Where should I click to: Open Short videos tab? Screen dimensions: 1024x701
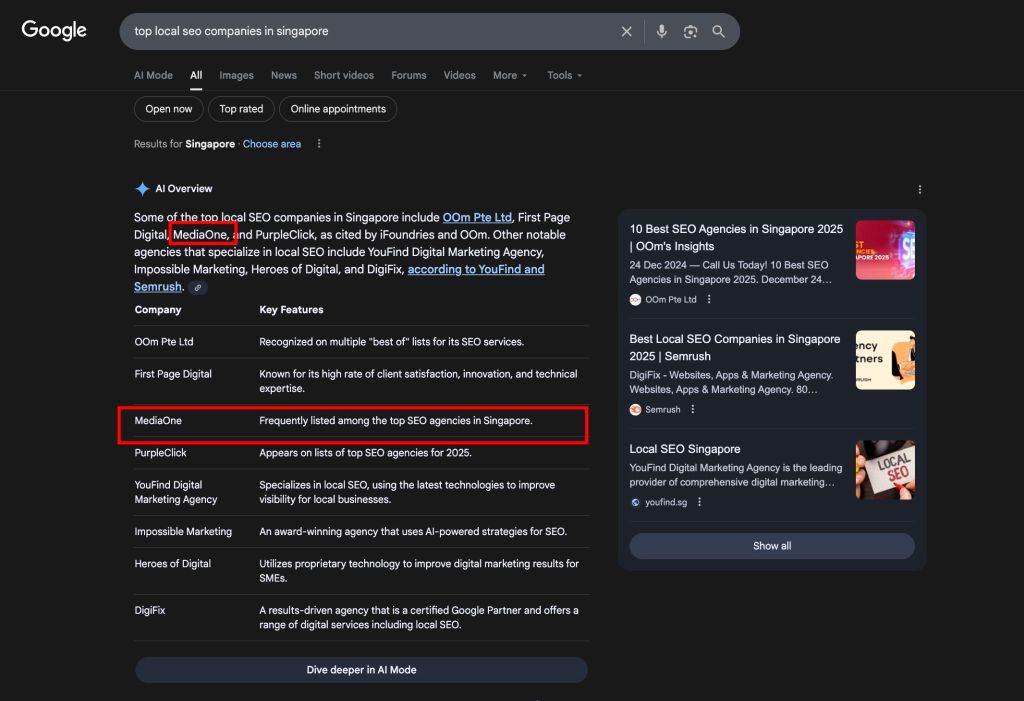(x=344, y=75)
